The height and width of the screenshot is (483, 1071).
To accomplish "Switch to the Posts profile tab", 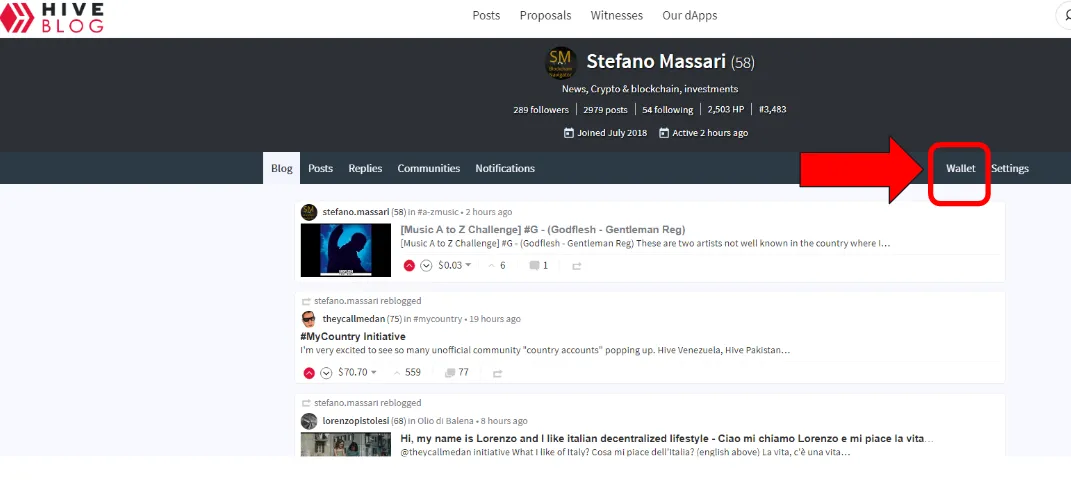I will [320, 168].
